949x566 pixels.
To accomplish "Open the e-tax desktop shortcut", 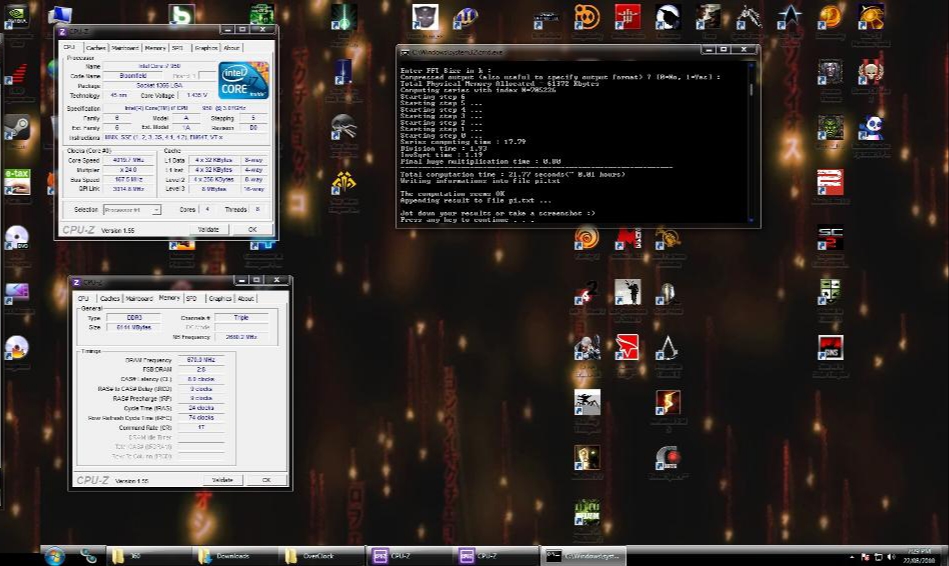I will coord(17,182).
